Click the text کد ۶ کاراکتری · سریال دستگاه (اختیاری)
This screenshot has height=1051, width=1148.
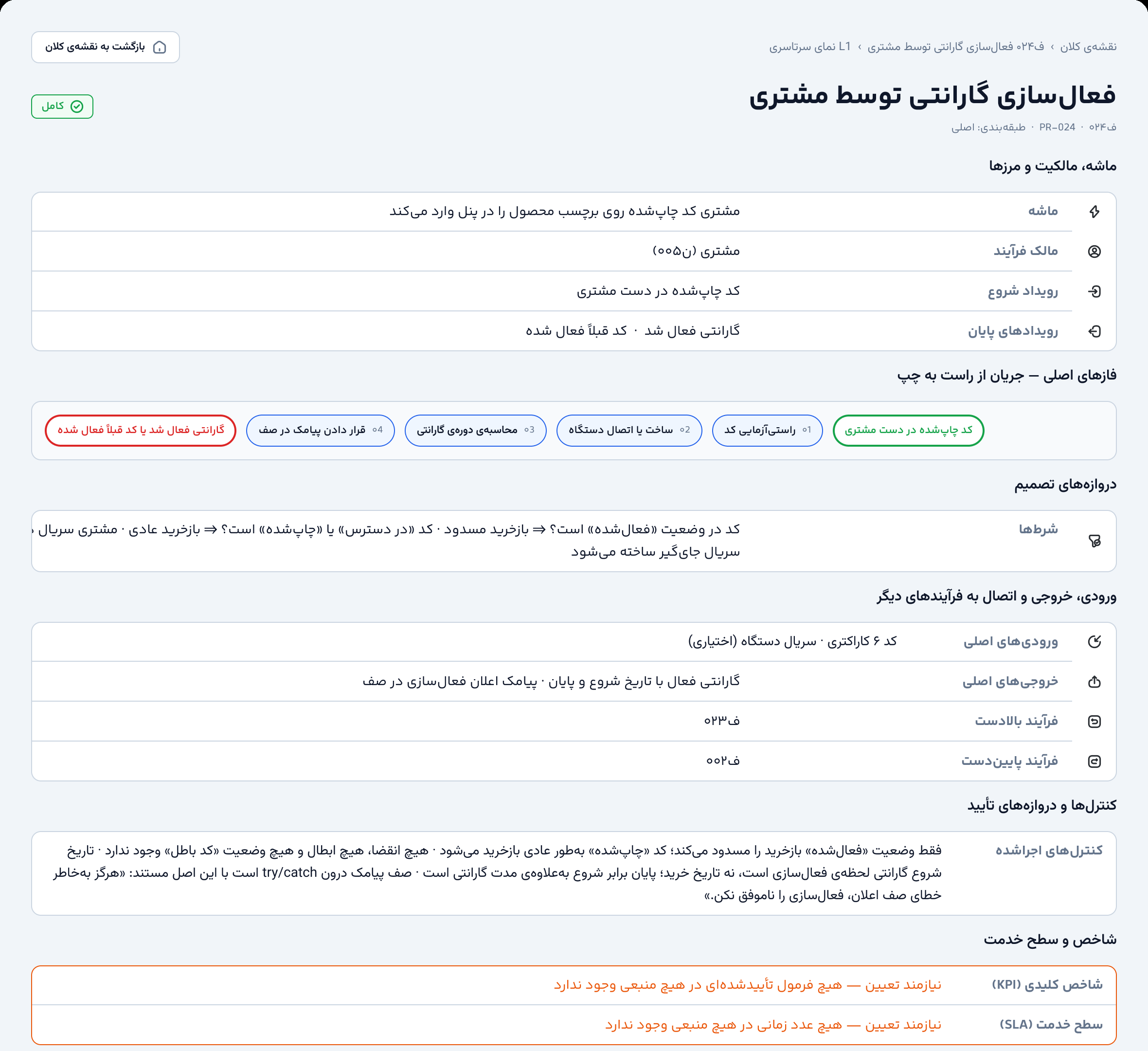coord(793,641)
